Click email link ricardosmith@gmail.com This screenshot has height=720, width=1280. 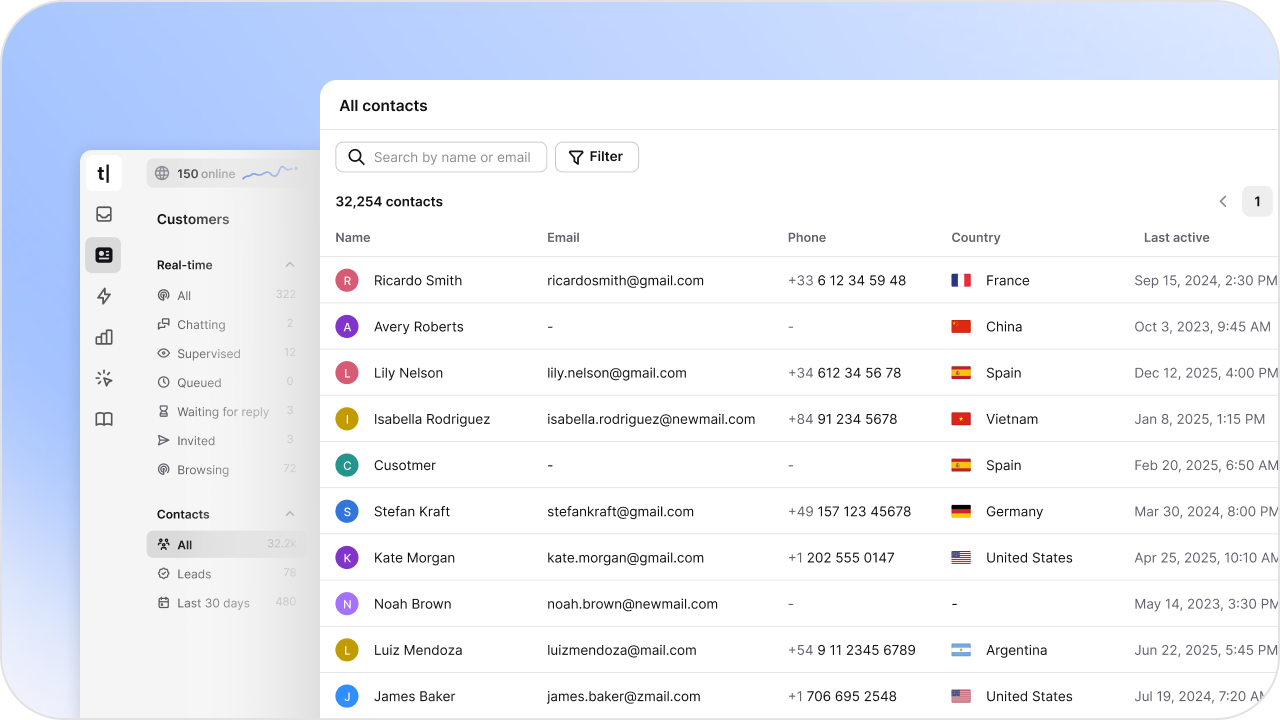coord(625,280)
